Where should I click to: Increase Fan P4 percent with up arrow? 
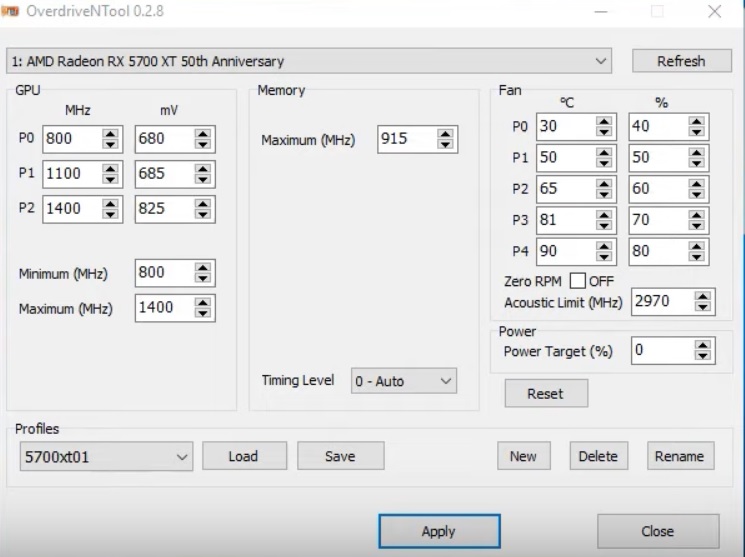click(x=697, y=247)
